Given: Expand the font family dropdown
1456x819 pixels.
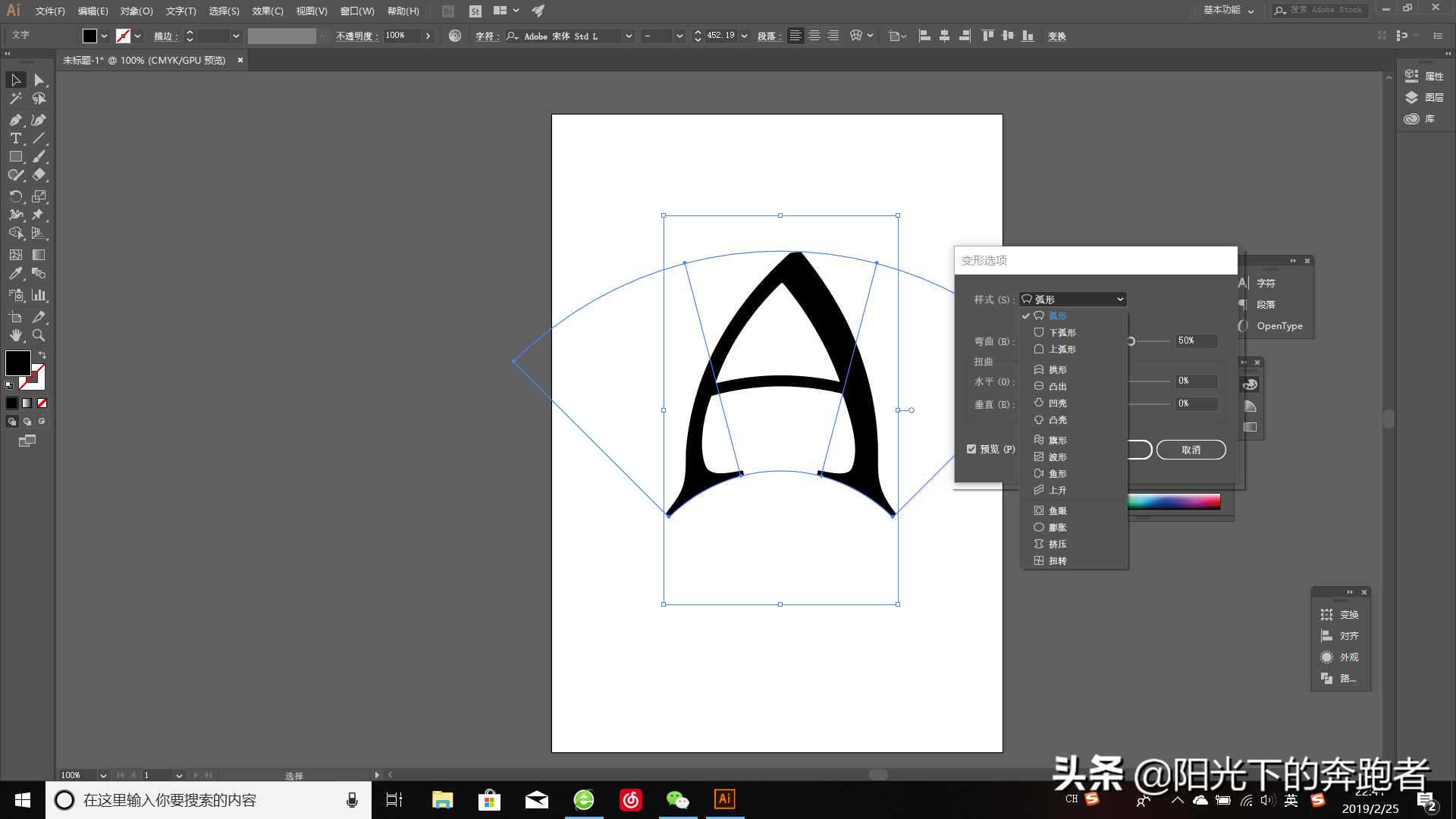Looking at the screenshot, I should tap(629, 36).
